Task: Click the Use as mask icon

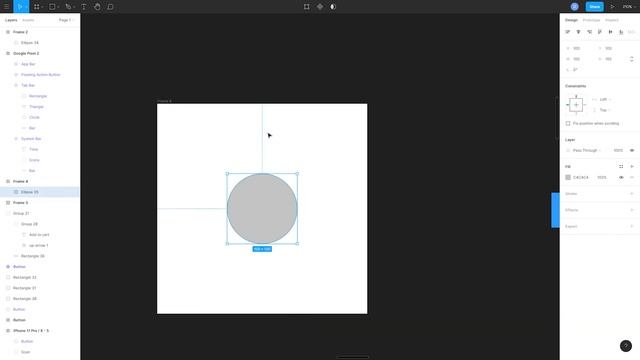Action: [333, 7]
